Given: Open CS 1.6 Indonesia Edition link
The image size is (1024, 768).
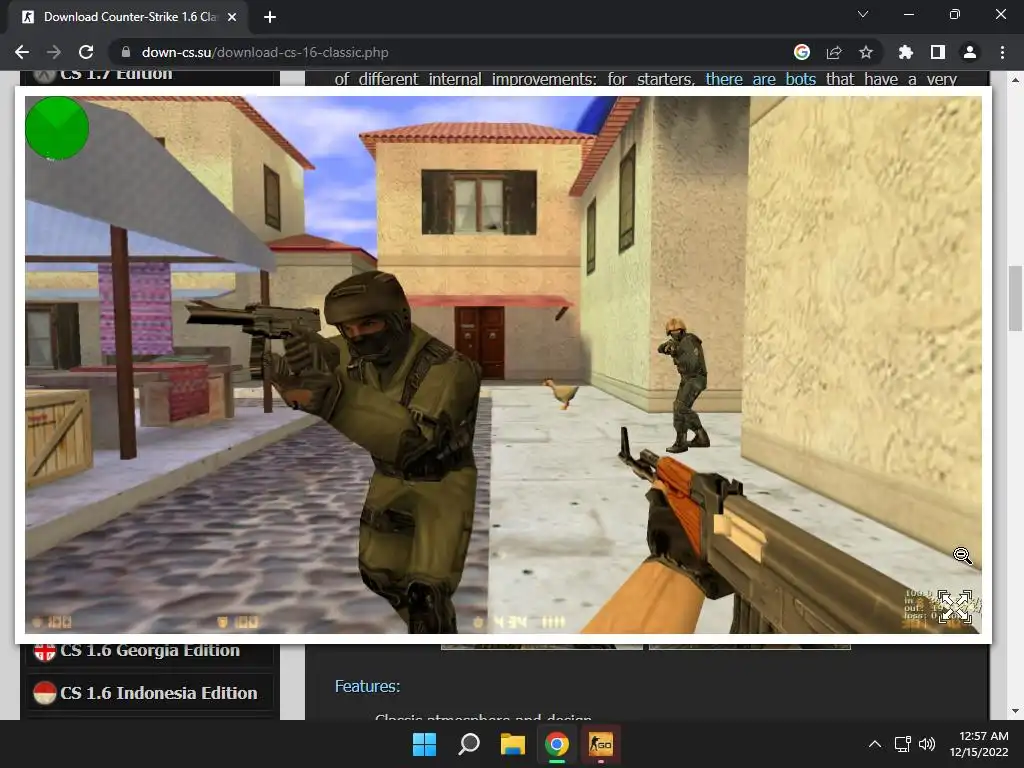Looking at the screenshot, I should click(x=159, y=693).
